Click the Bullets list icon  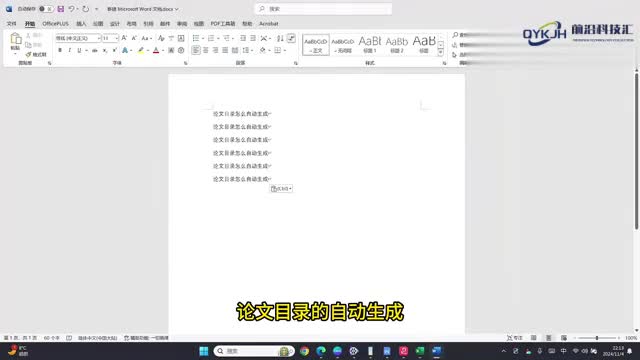196,38
